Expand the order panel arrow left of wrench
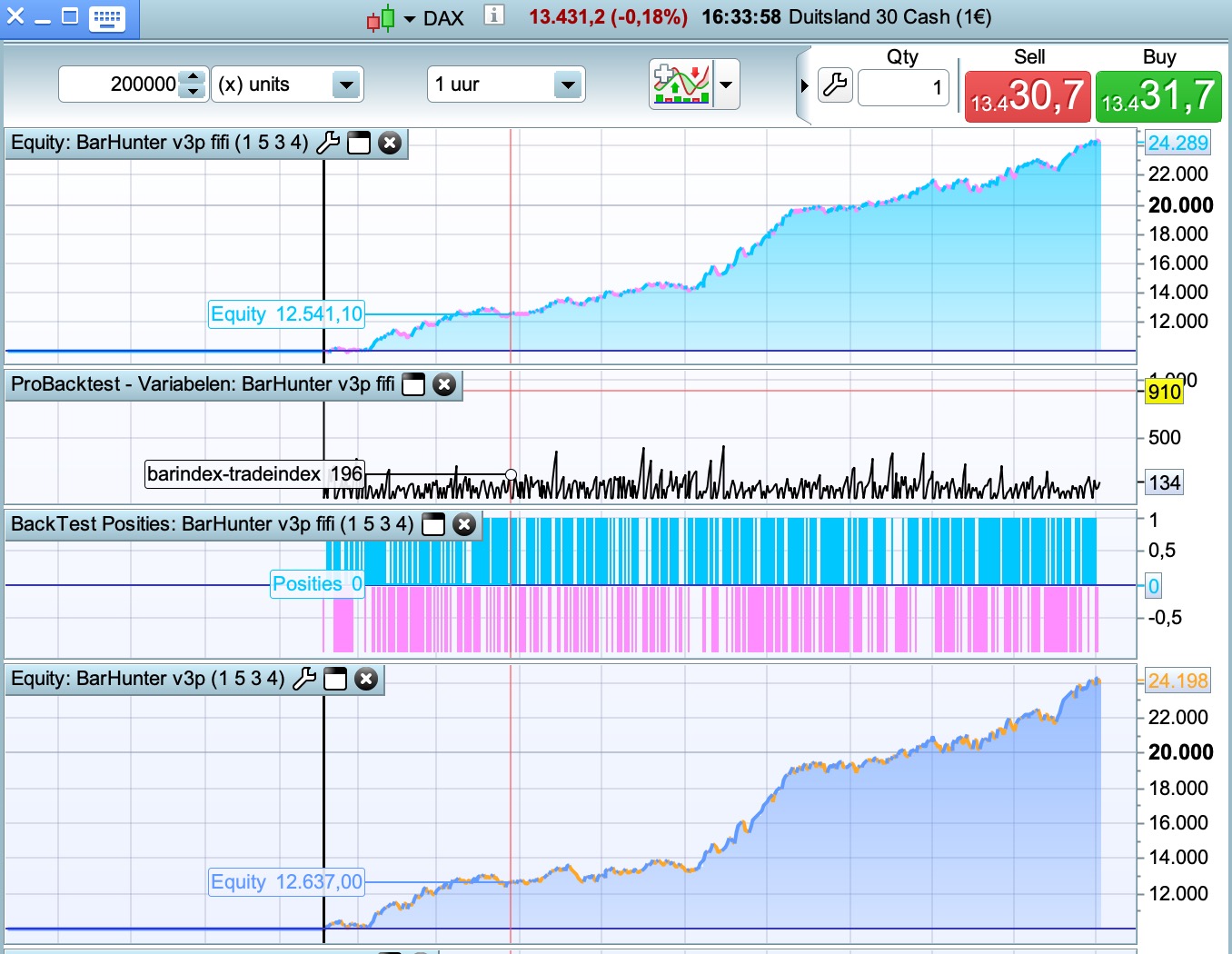This screenshot has width=1232, height=954. (804, 86)
